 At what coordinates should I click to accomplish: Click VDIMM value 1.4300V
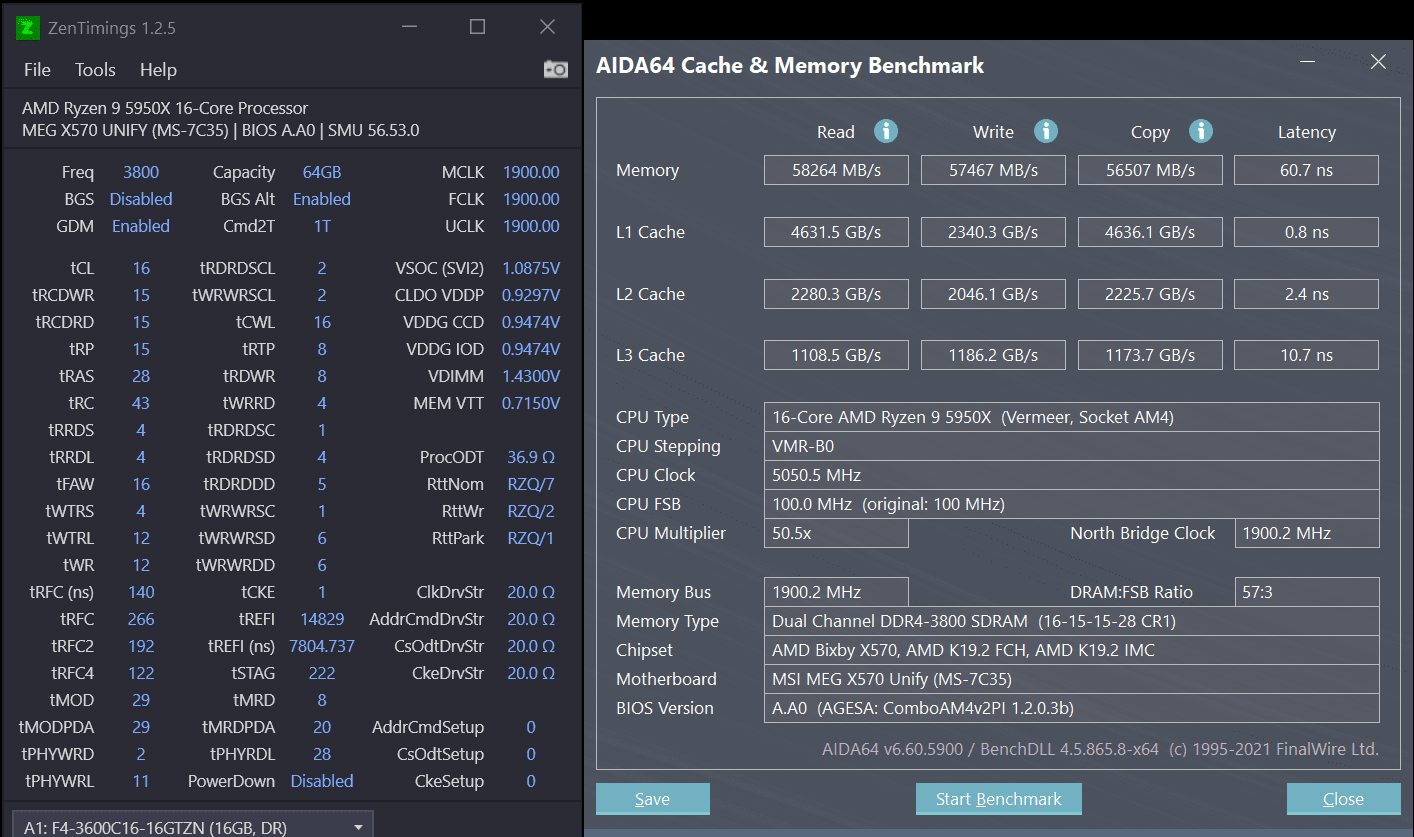pyautogui.click(x=531, y=376)
